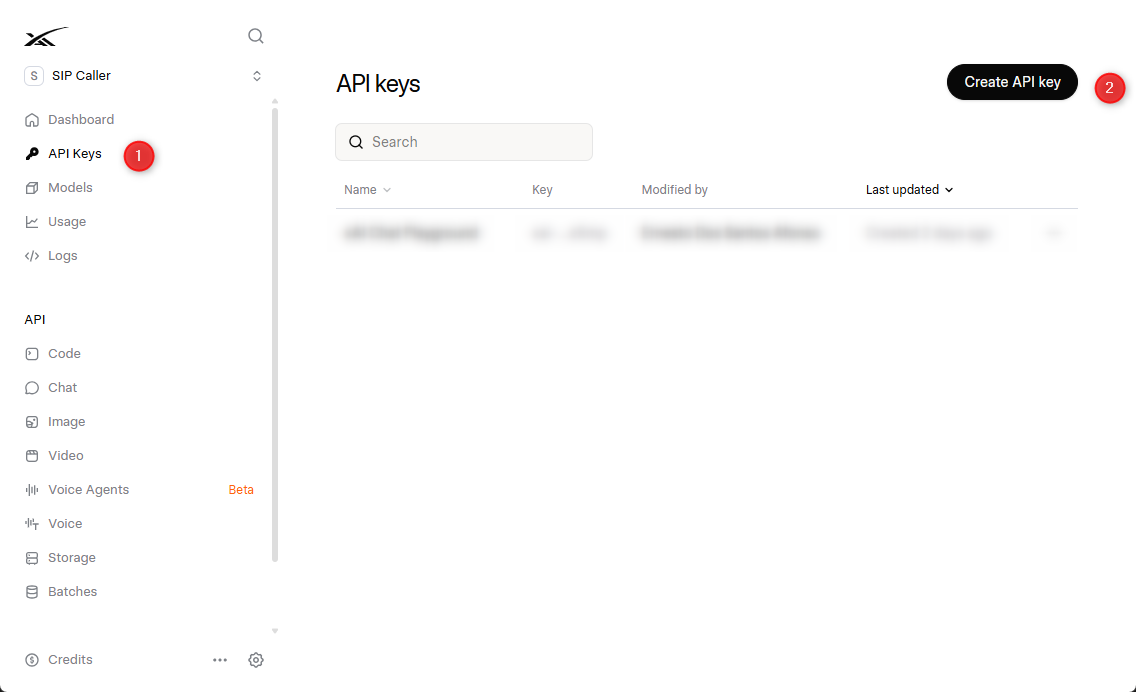Viewport: 1136px width, 692px height.
Task: Open the settings gear icon
Action: [x=256, y=660]
